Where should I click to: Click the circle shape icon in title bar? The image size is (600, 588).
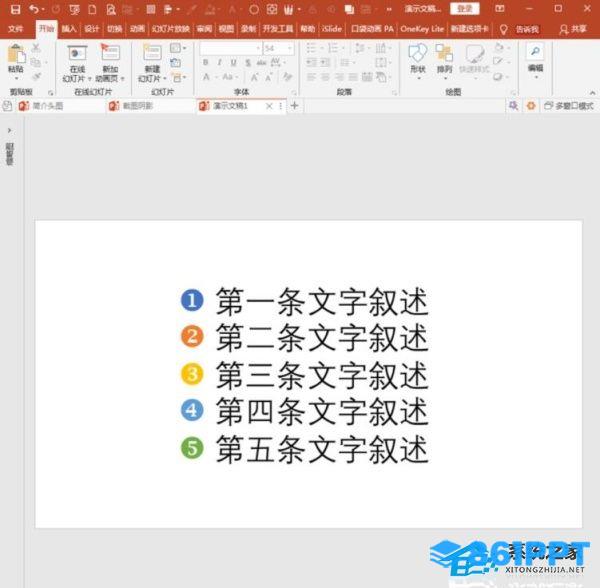(254, 10)
